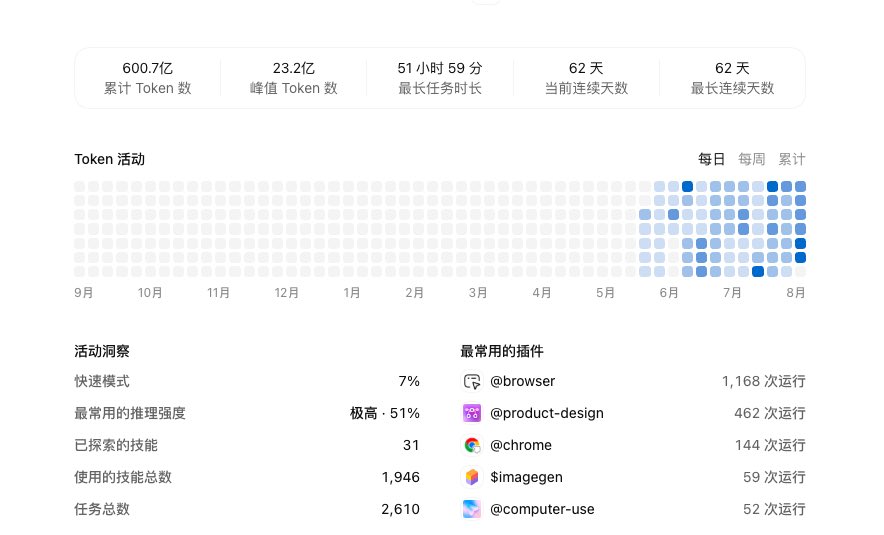The height and width of the screenshot is (535, 884).
Task: Click the 4月 month label on heatmap
Action: tap(542, 293)
